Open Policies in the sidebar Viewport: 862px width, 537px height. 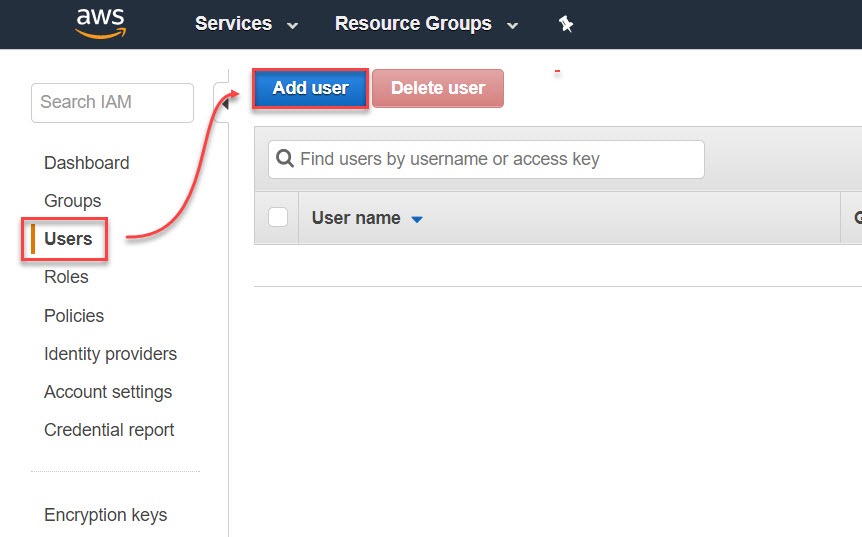[x=74, y=315]
